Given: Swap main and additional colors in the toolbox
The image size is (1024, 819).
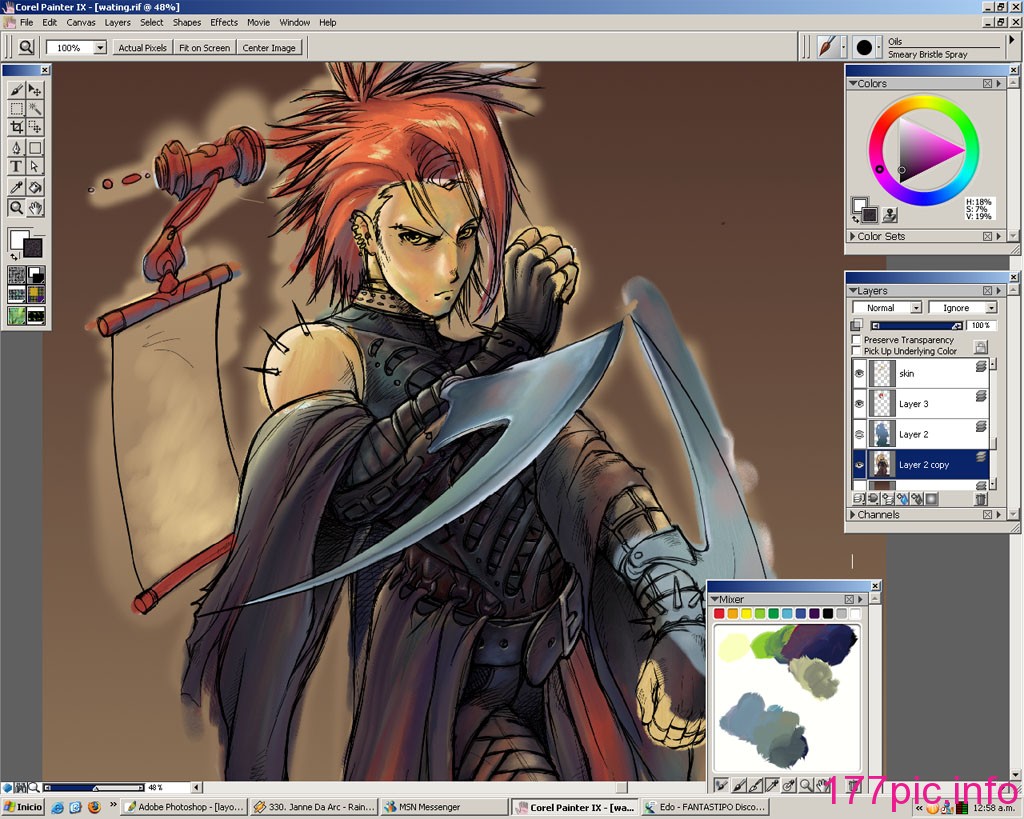Looking at the screenshot, I should click(x=14, y=256).
